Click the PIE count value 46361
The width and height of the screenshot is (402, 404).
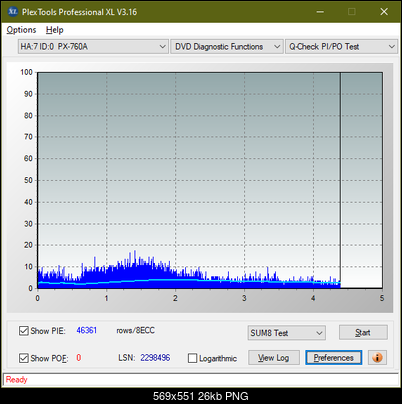pos(87,330)
